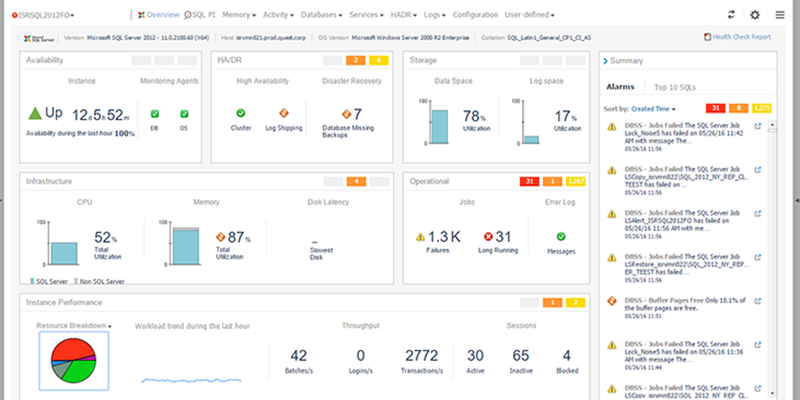Screen dimensions: 800x400
Task: Open the Configuration menu item
Action: pos(475,15)
